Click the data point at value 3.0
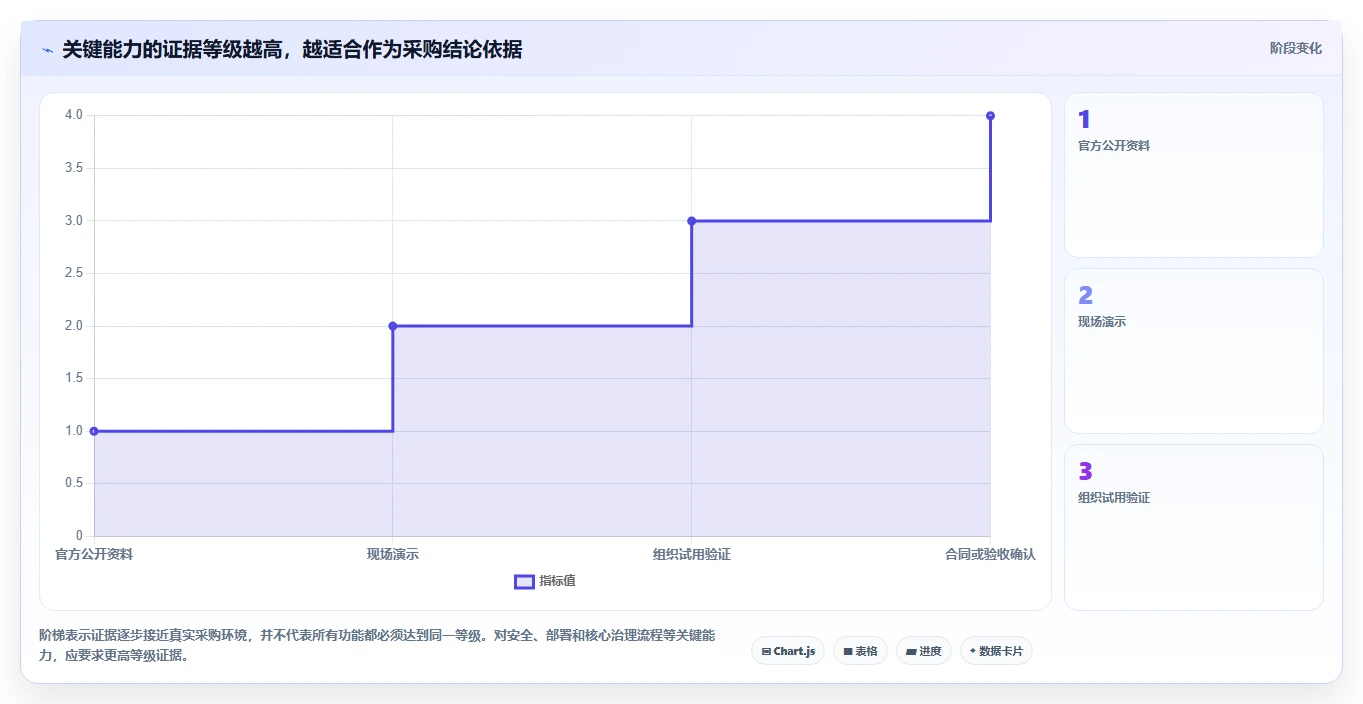The image size is (1363, 704). click(x=691, y=221)
